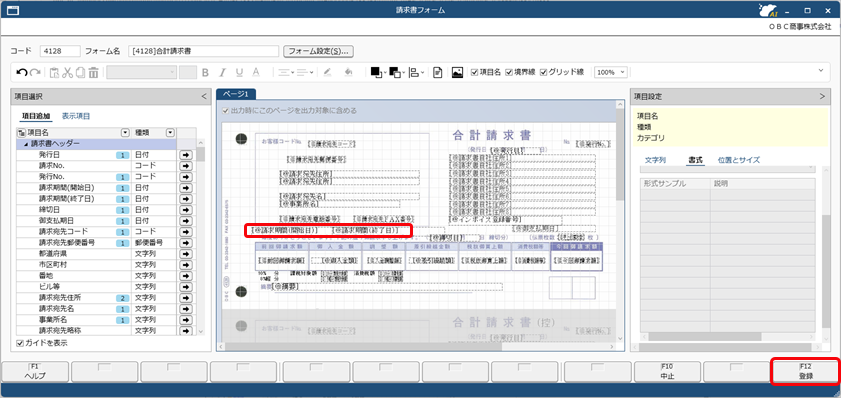Toggle the グリッド線 checkbox
The image size is (841, 398).
tap(543, 72)
